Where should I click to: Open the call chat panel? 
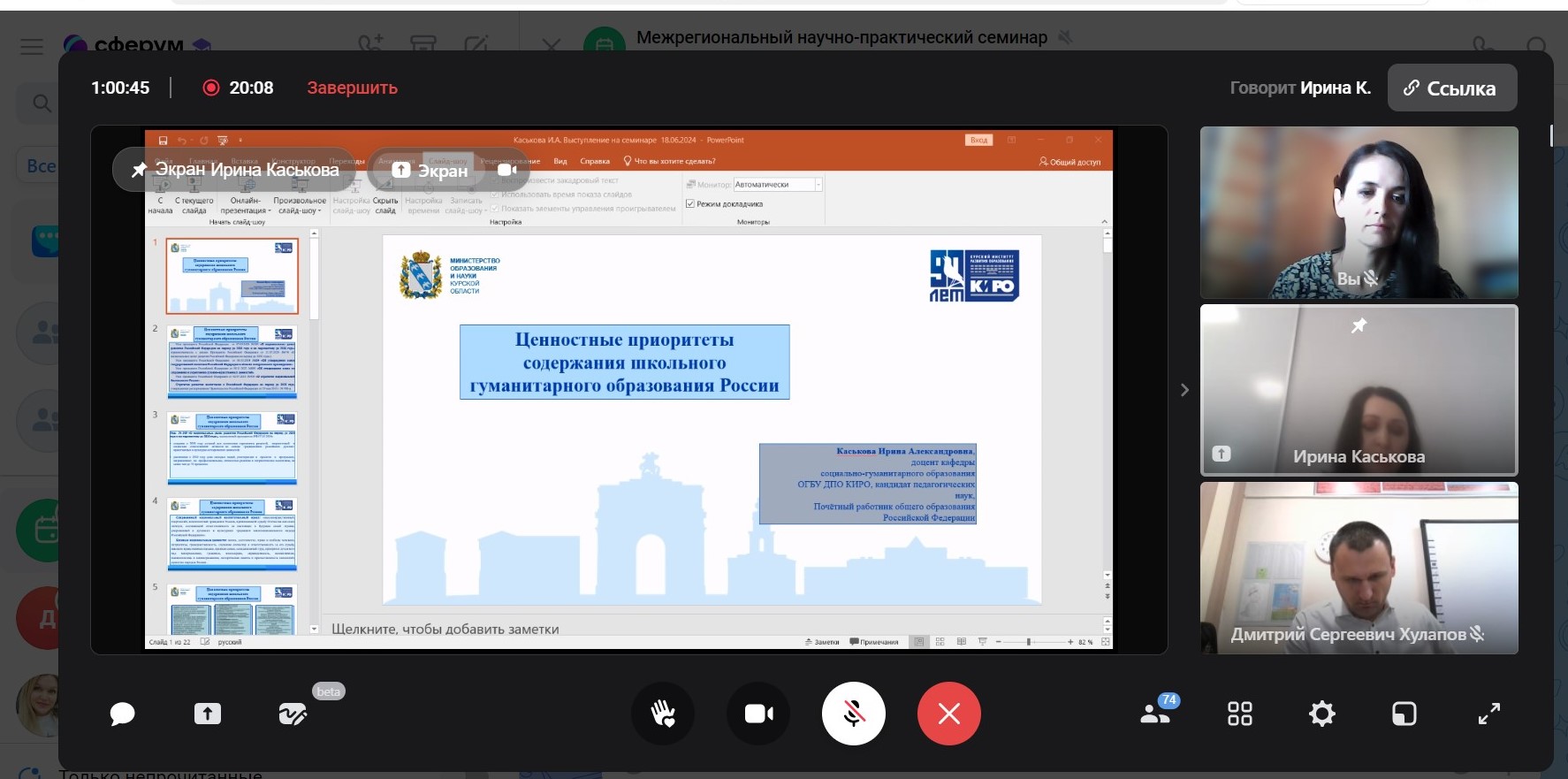pos(122,714)
